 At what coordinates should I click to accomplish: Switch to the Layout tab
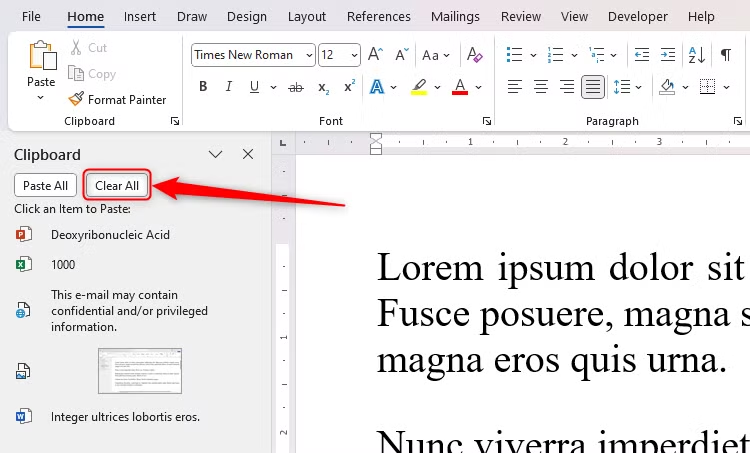coord(307,16)
